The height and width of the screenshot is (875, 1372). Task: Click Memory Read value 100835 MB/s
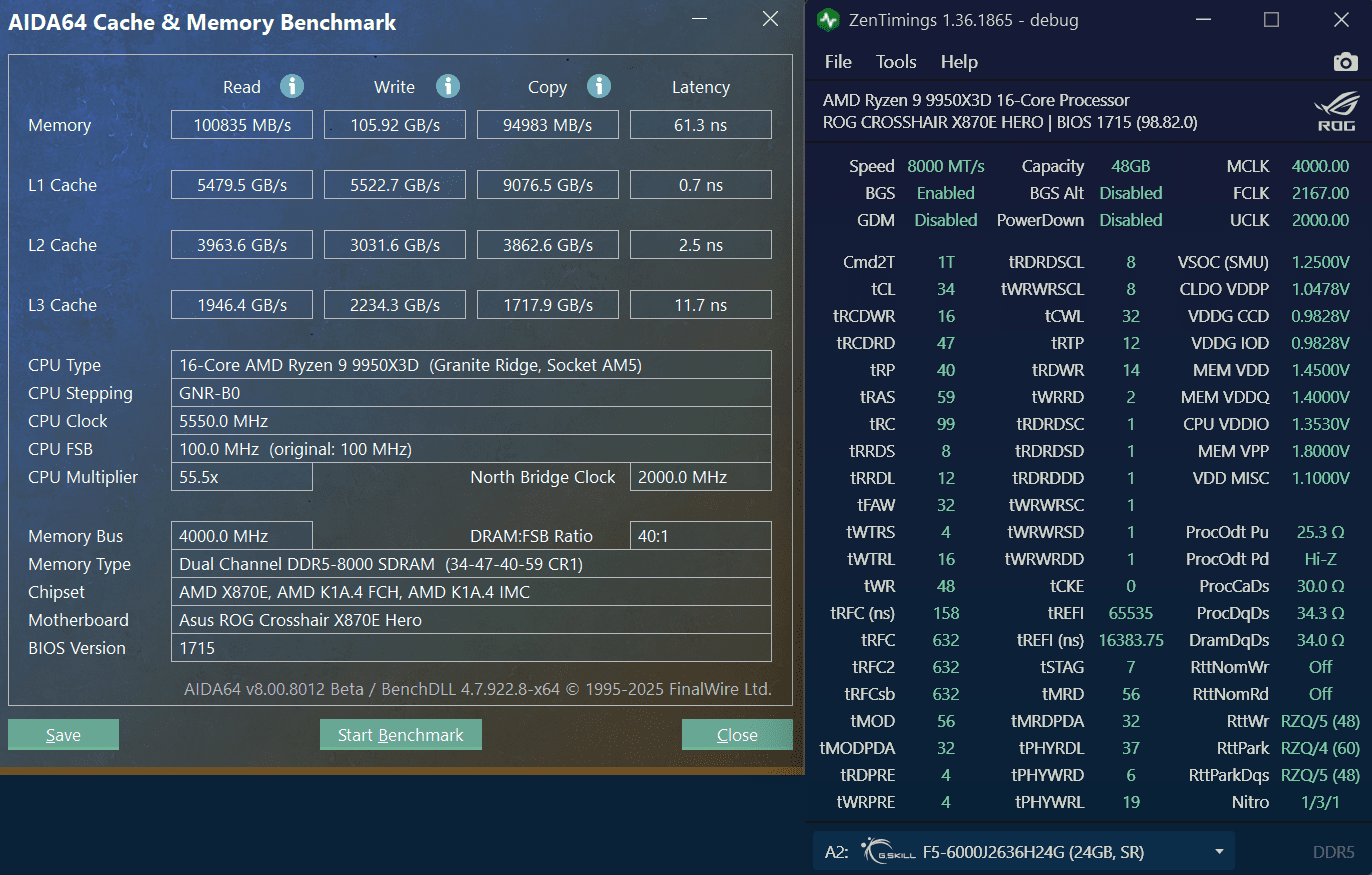[241, 125]
